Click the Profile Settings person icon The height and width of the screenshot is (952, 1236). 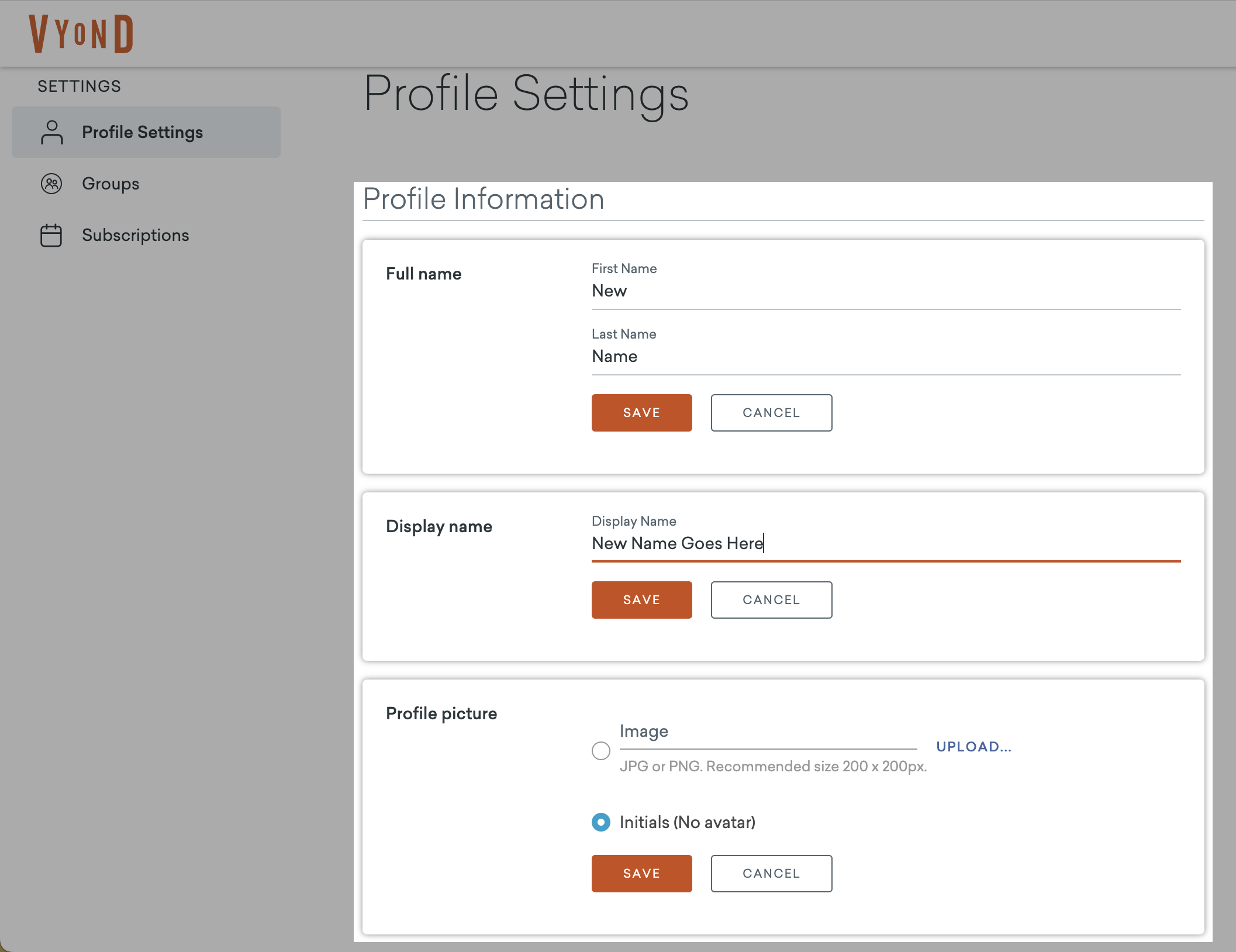pyautogui.click(x=51, y=132)
